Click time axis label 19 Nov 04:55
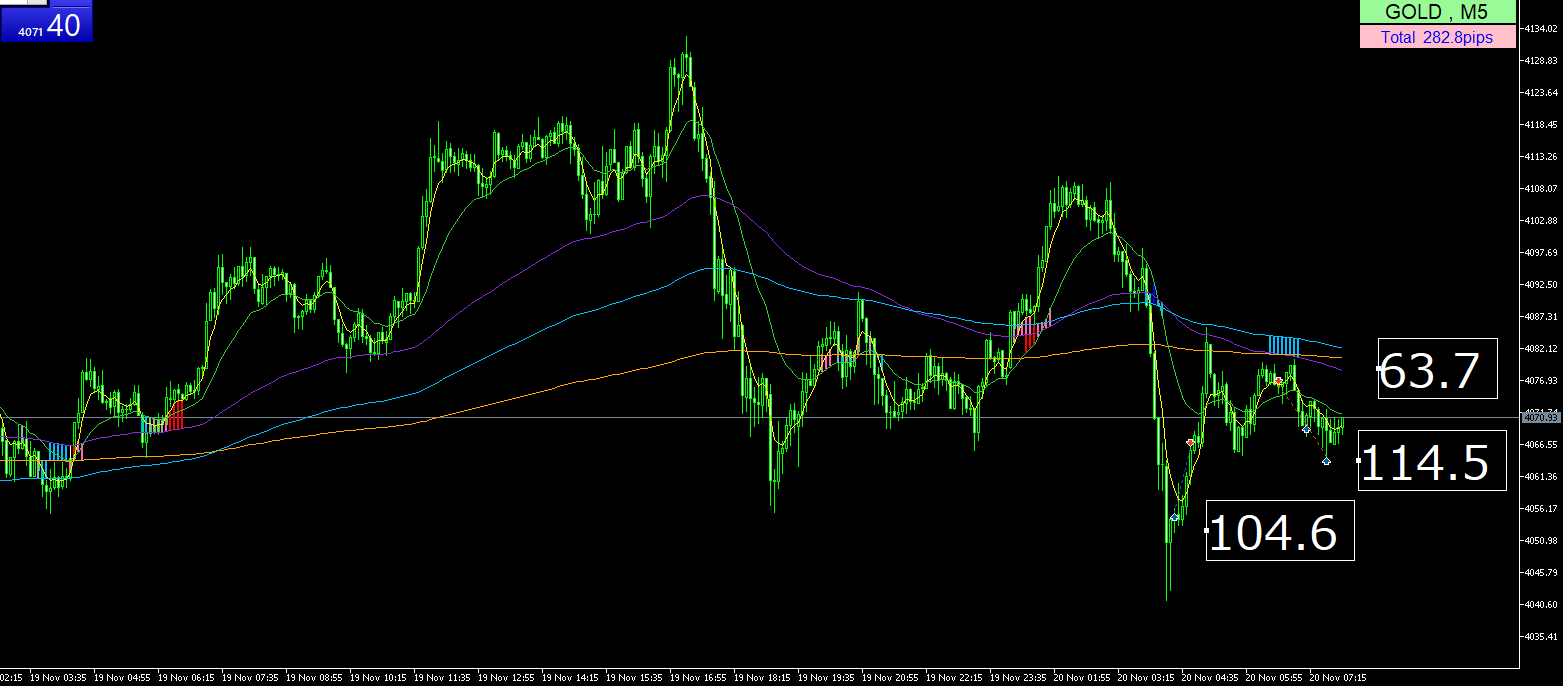The height and width of the screenshot is (686, 1563). click(122, 677)
